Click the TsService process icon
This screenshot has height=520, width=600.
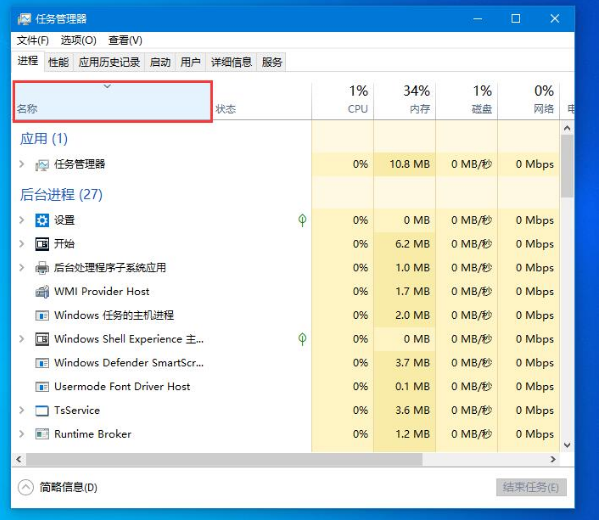(x=42, y=411)
